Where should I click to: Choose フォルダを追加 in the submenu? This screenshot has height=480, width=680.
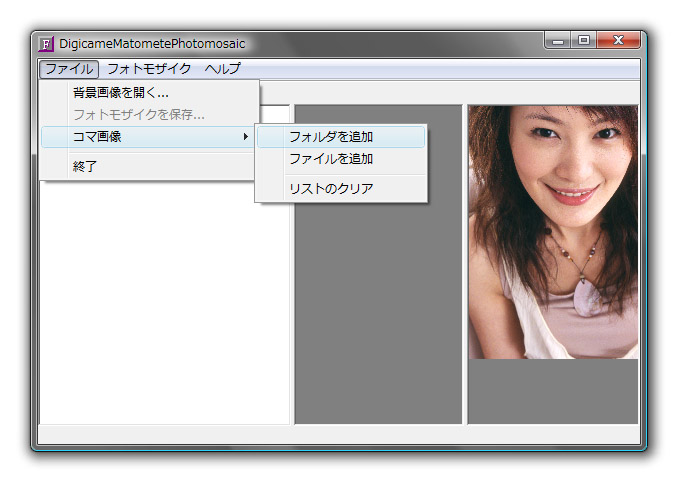[x=341, y=137]
